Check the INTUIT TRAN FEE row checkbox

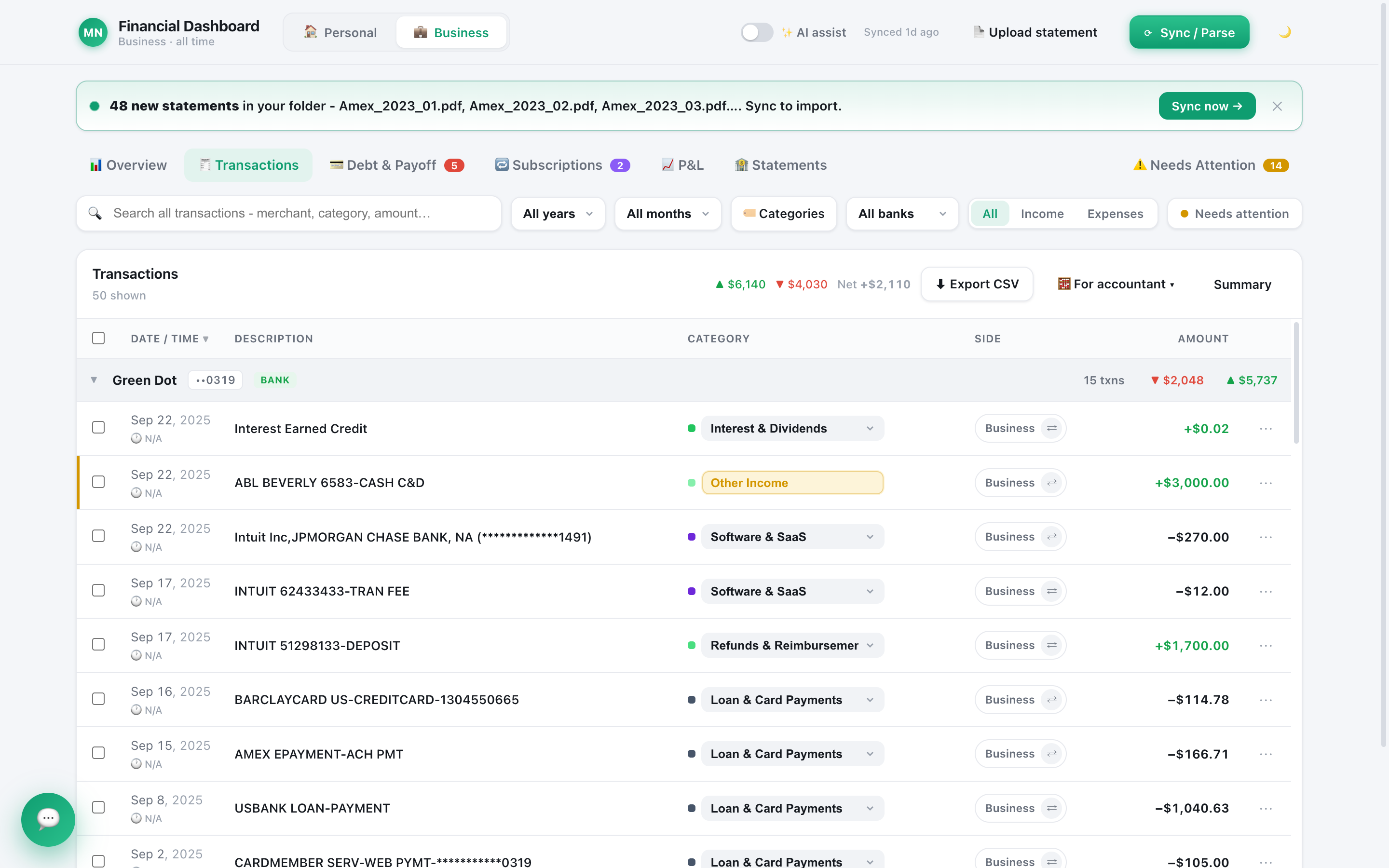pos(99,591)
